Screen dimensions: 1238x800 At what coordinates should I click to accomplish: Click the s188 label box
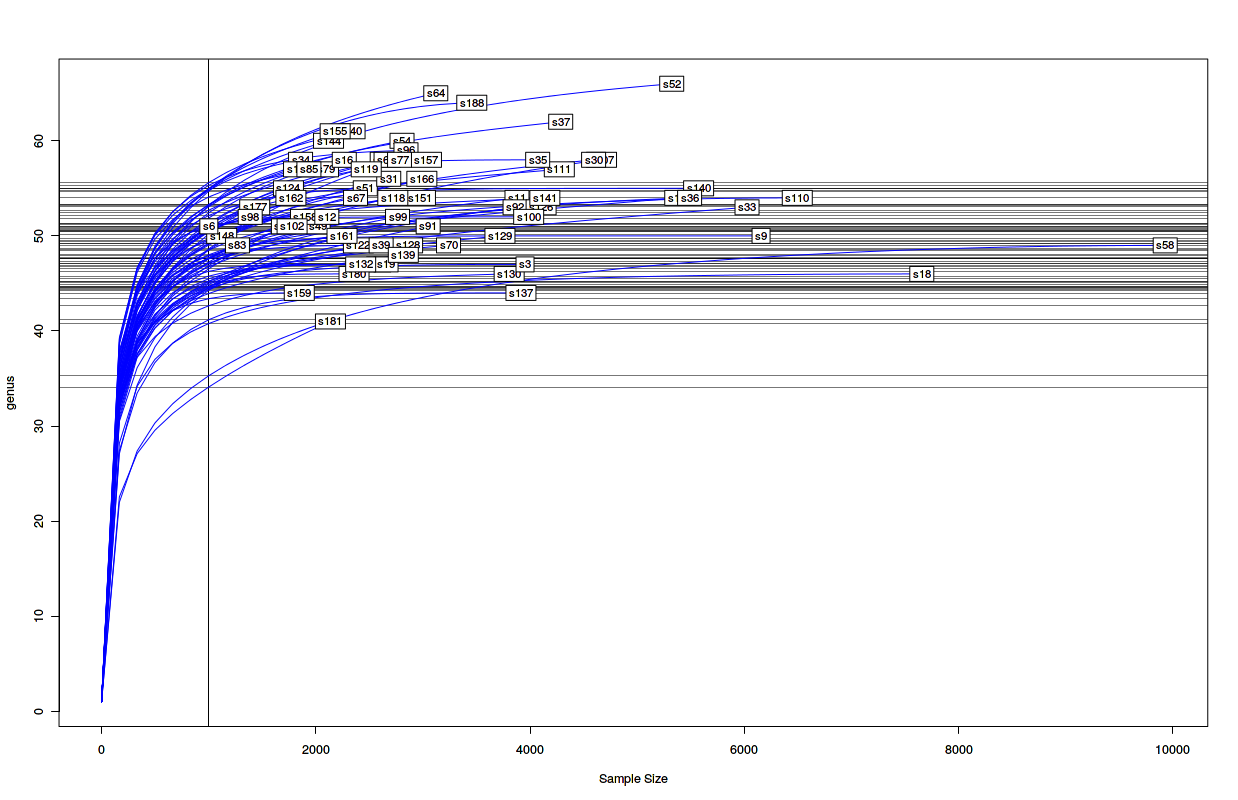(x=471, y=103)
